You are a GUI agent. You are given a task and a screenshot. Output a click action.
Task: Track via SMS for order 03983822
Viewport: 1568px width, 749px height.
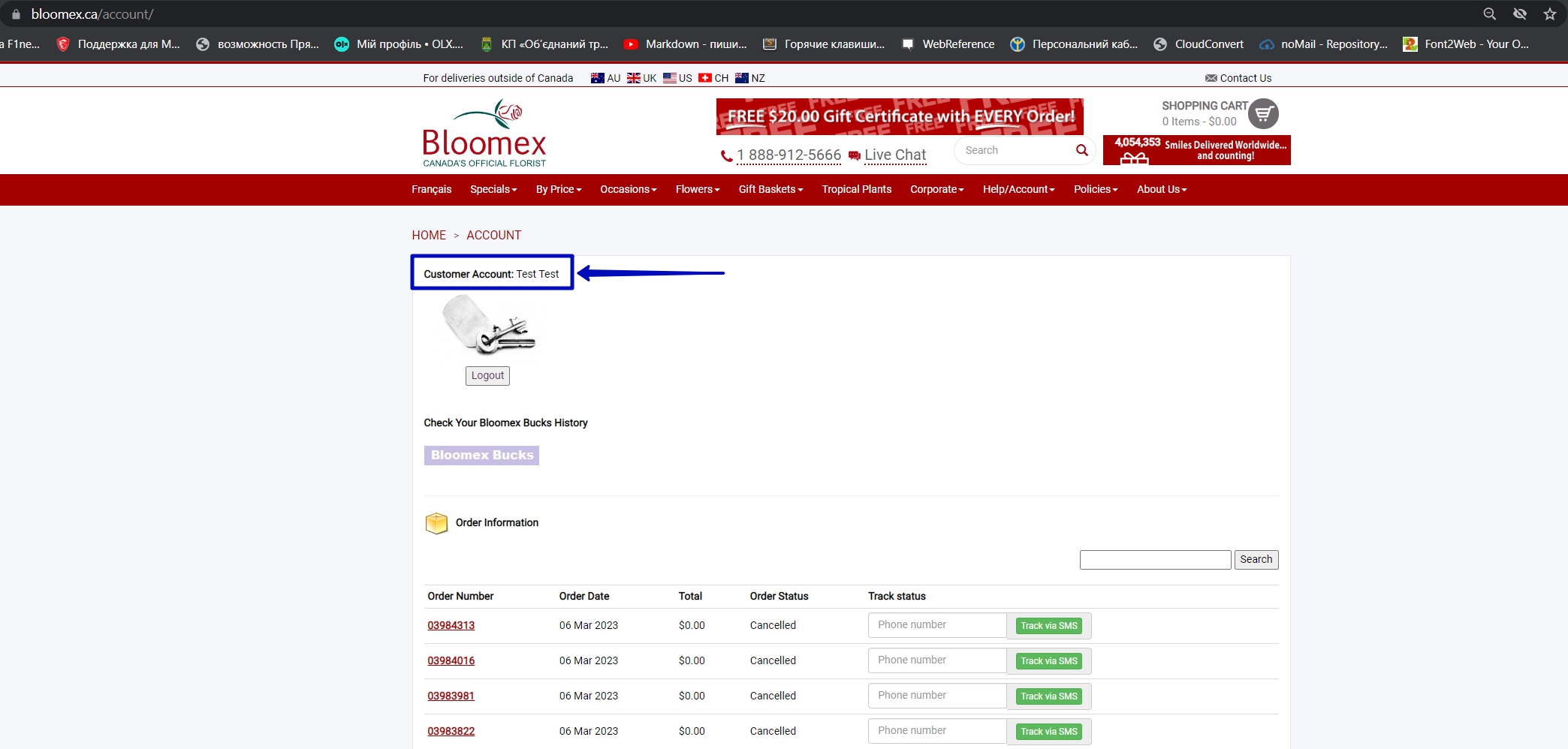tap(1049, 732)
